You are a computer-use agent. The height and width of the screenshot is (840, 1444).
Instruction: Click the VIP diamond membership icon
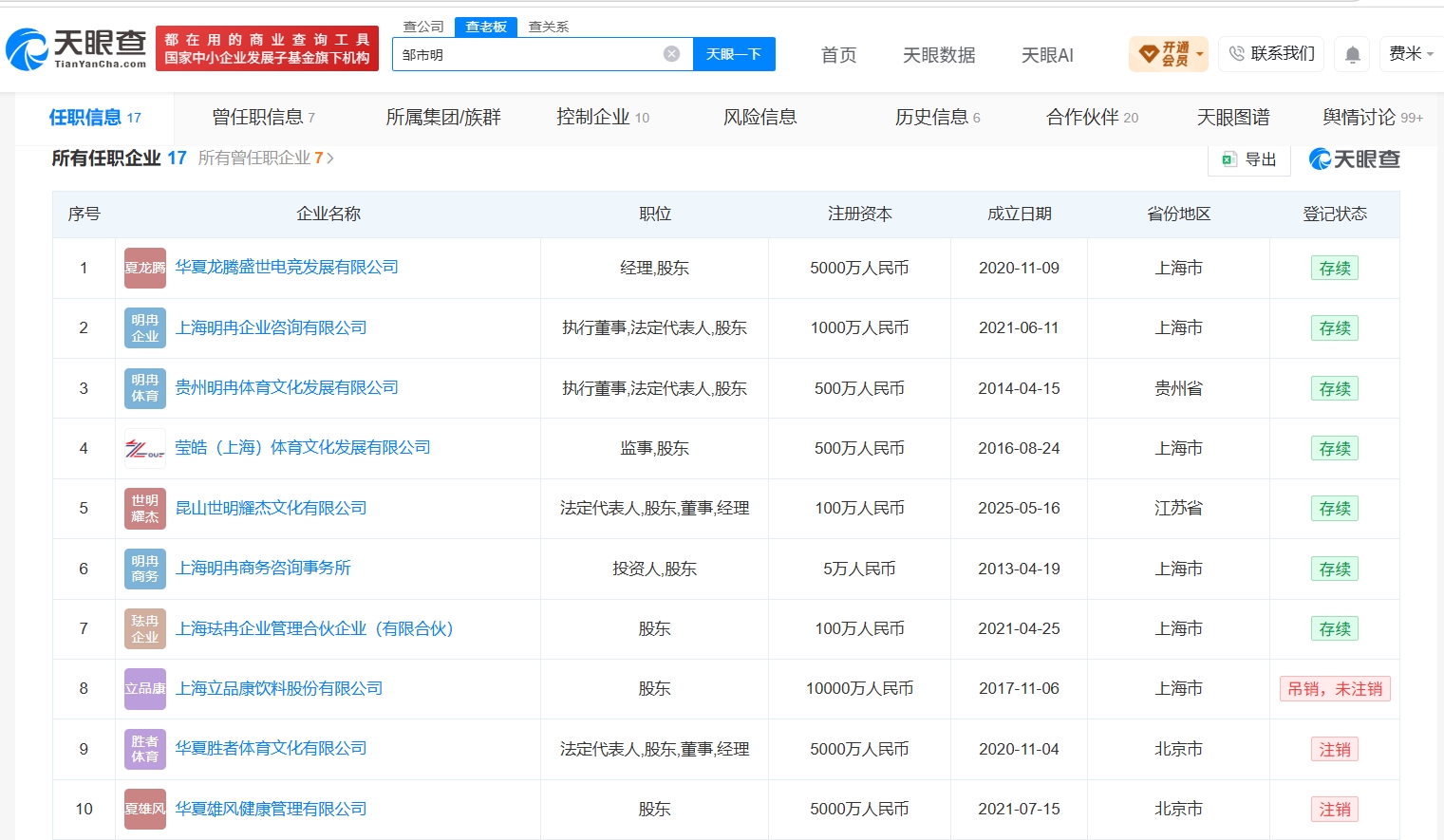(1148, 54)
